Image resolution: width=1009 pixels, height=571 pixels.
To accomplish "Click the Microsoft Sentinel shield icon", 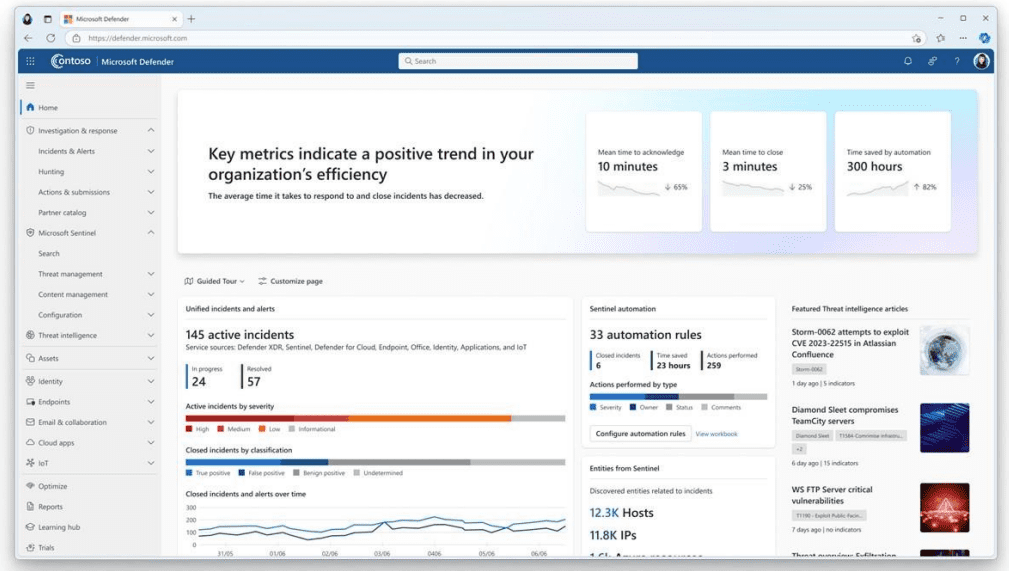I will (30, 233).
